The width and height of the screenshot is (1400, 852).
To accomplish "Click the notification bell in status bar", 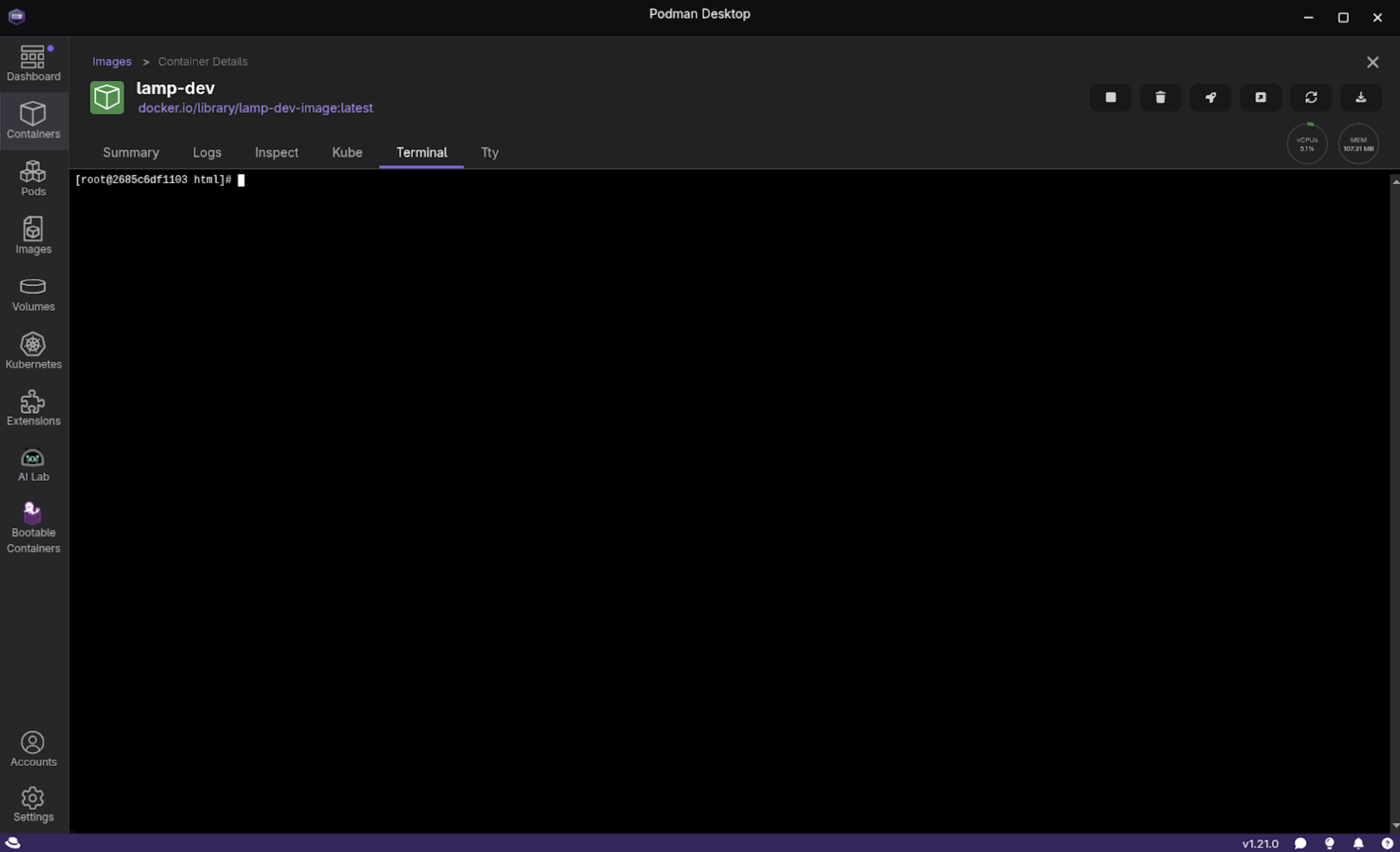I will (1358, 843).
